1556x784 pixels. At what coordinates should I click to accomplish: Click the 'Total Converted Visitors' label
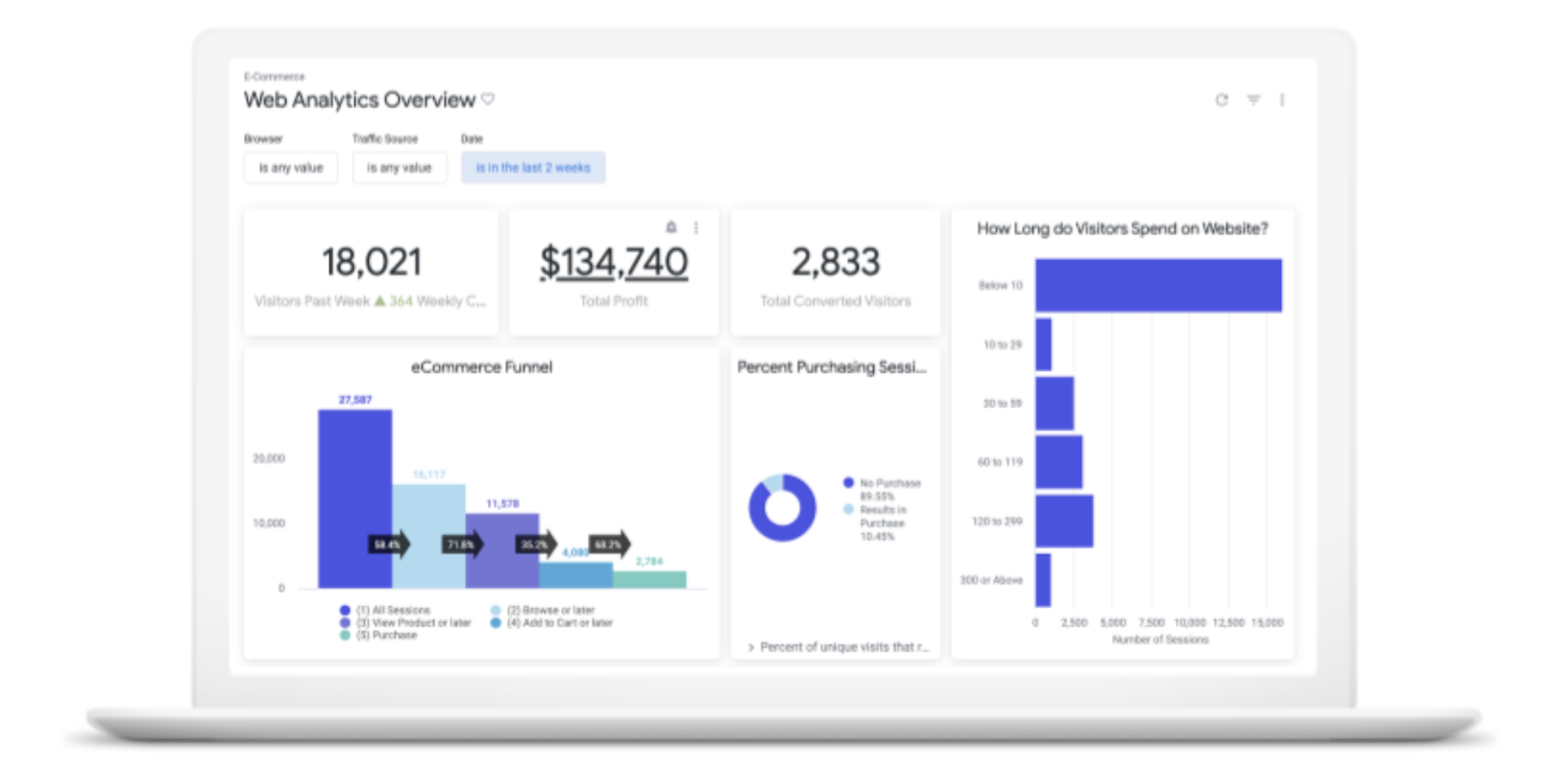[x=836, y=301]
